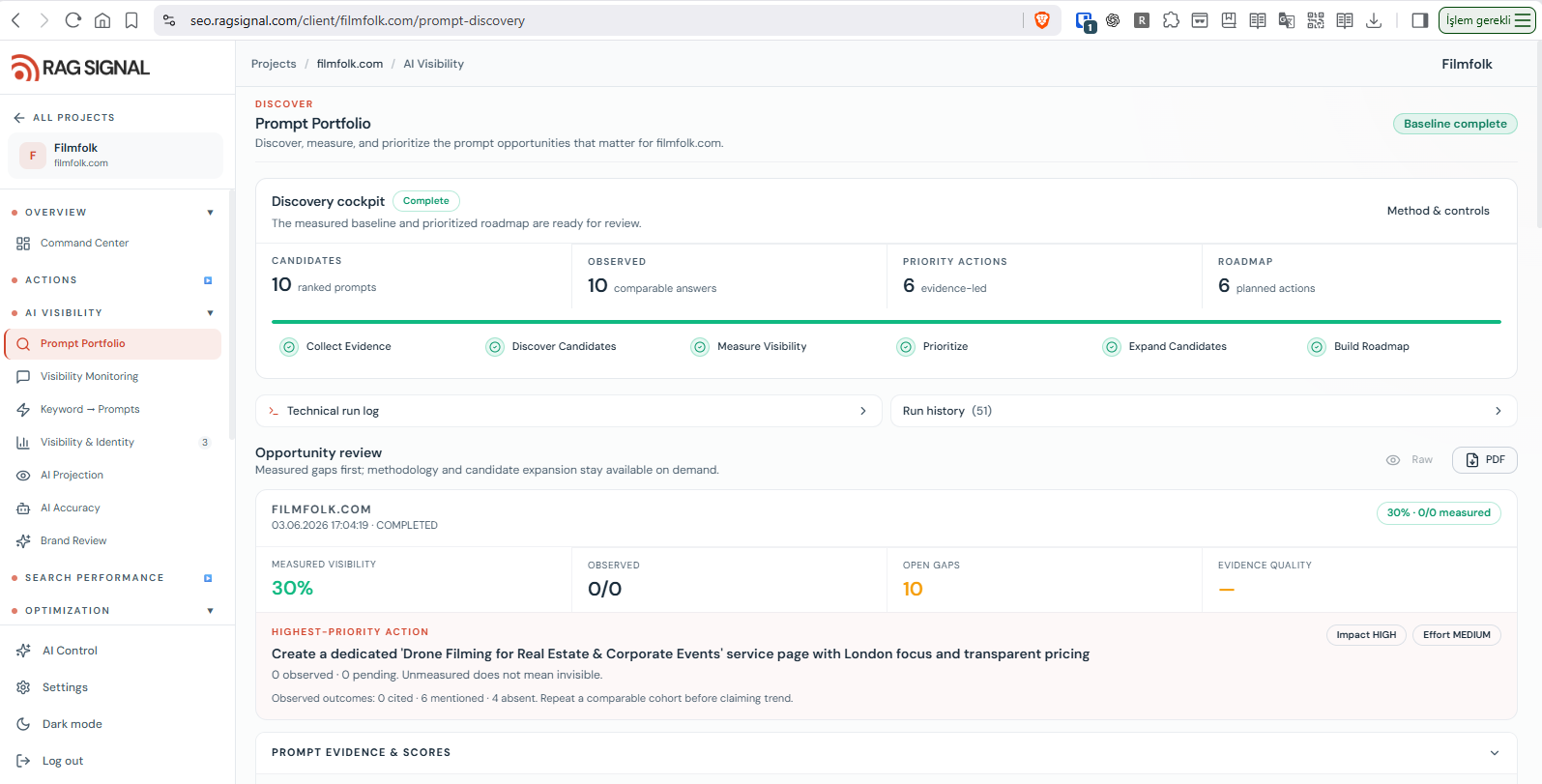Click the Brave shields lion icon
The image size is (1542, 784).
1042,20
